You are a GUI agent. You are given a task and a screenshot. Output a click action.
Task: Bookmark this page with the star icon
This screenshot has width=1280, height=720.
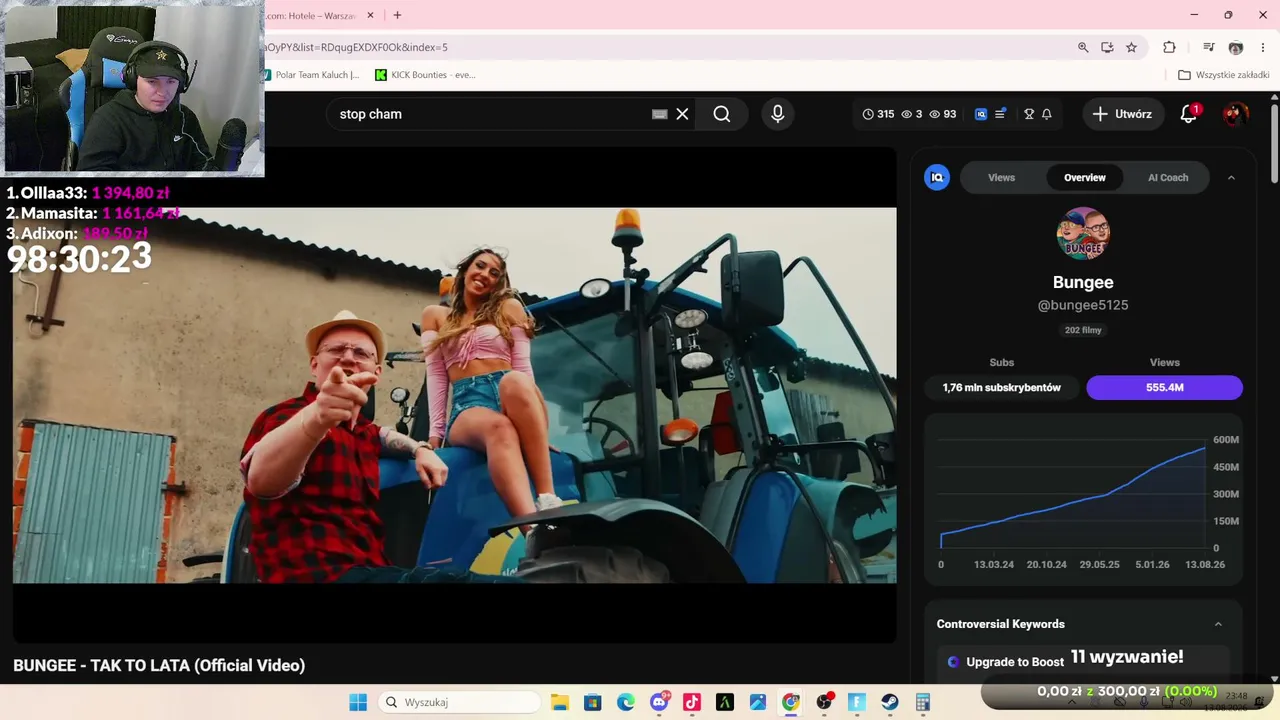pos(1131,47)
